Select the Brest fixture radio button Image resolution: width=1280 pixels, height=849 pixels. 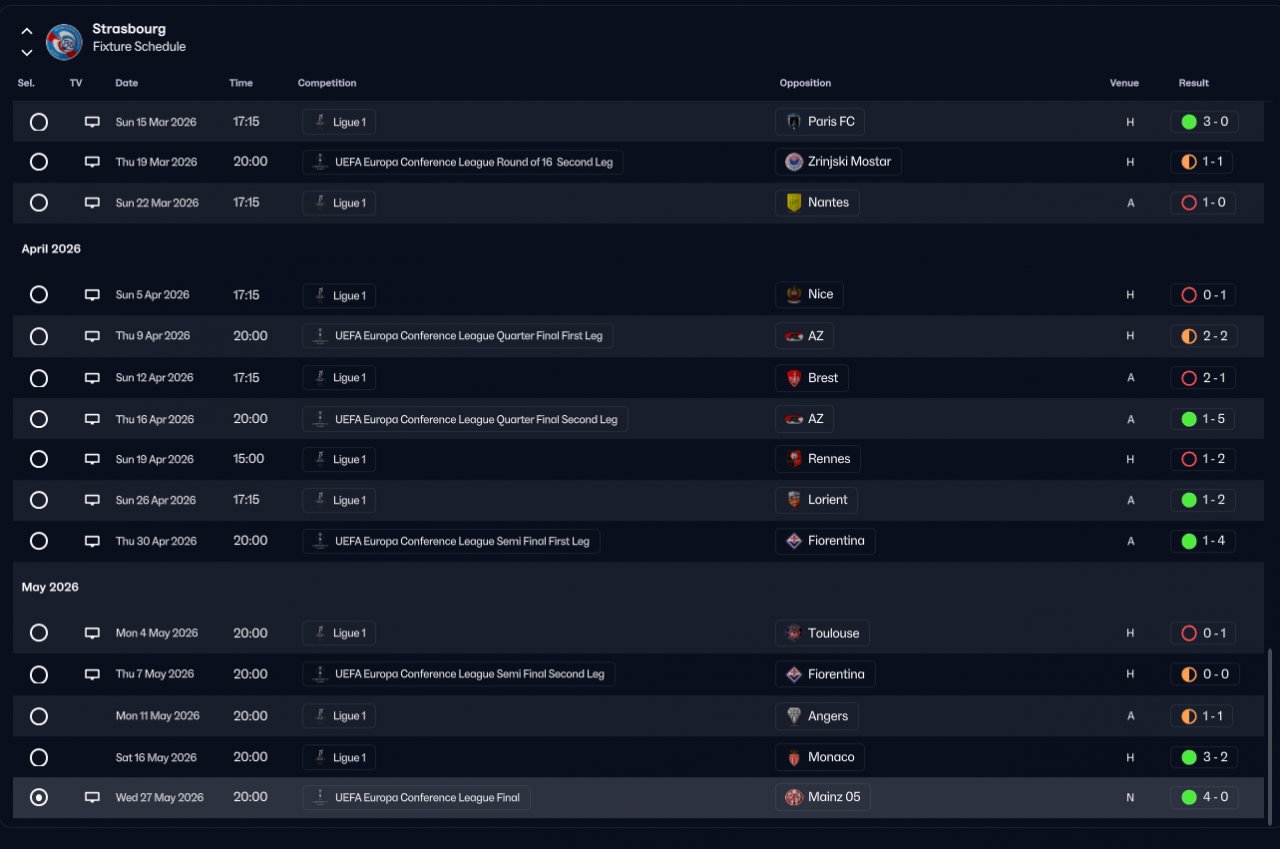[39, 378]
